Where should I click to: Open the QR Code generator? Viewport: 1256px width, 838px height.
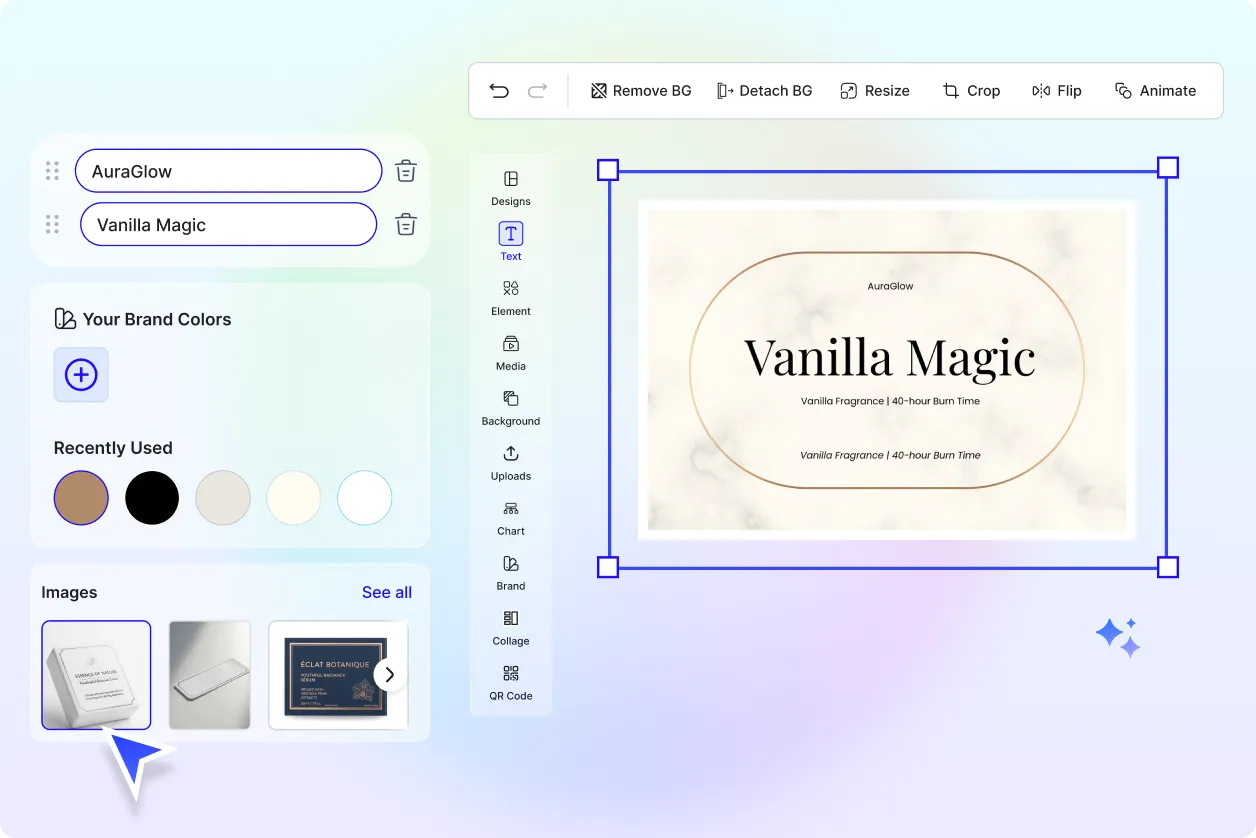(x=510, y=683)
